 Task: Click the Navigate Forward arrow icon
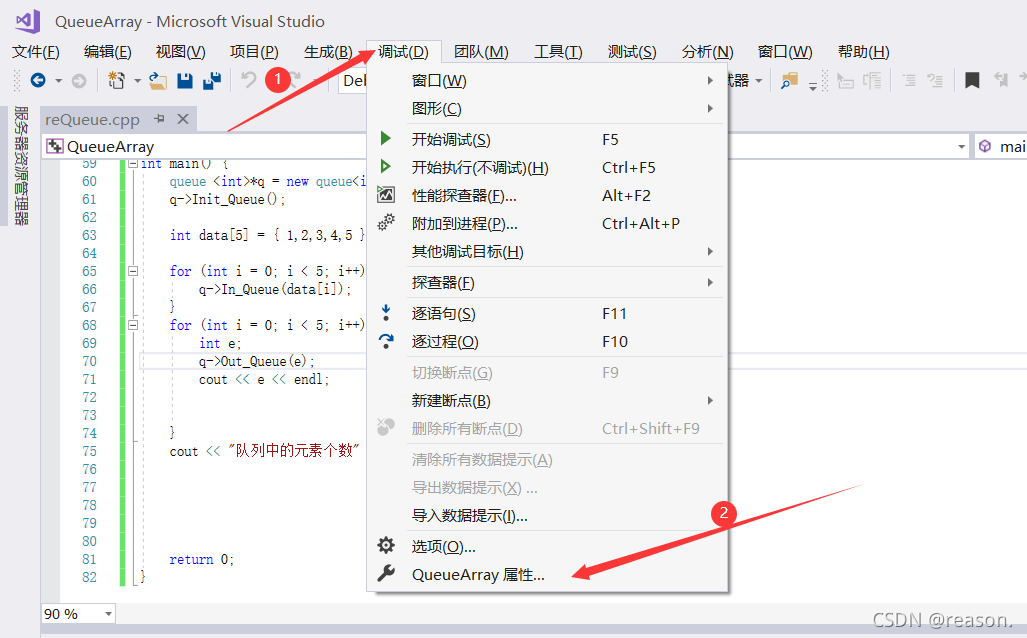tap(80, 80)
